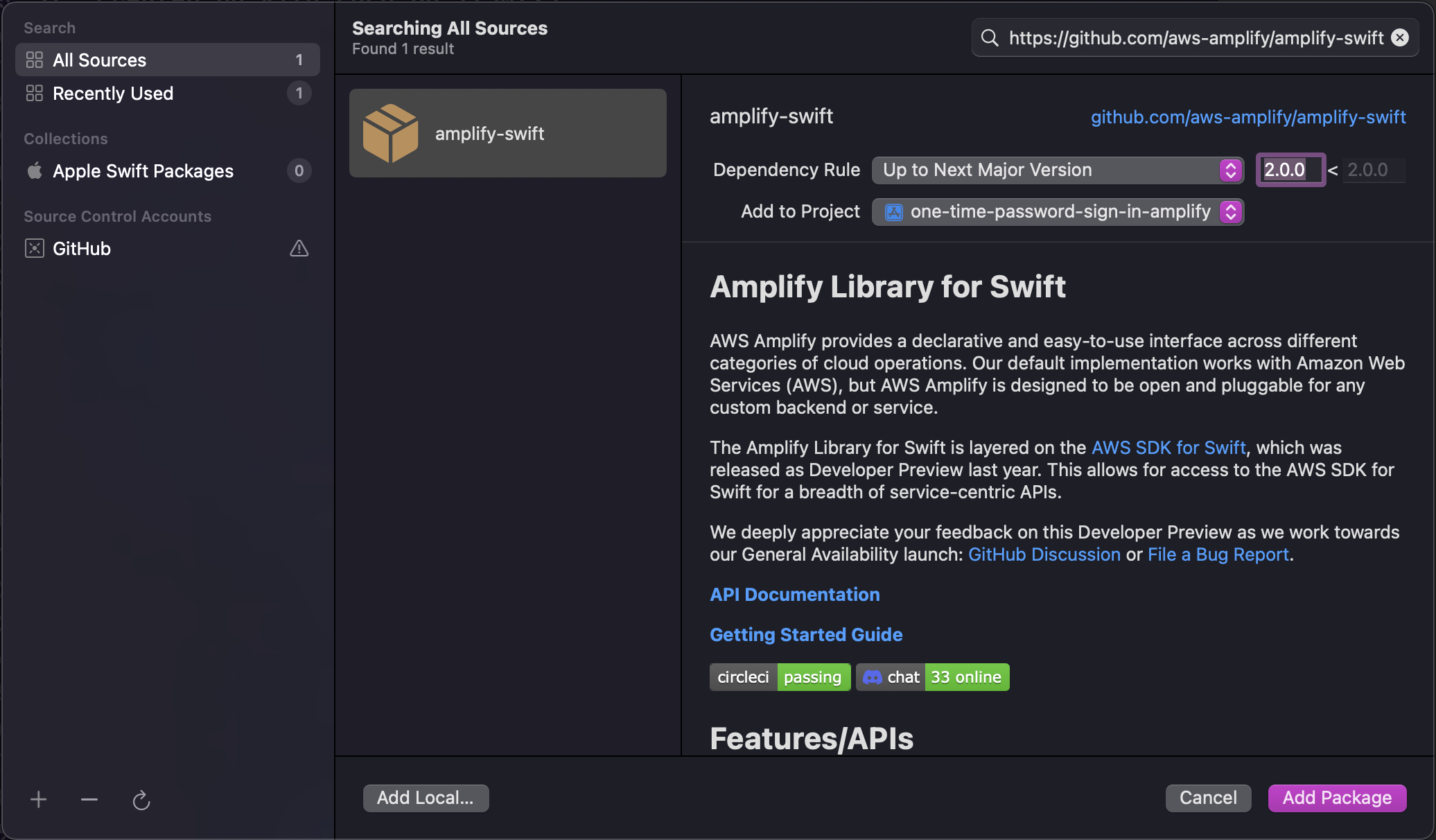Click the Discord chat badge

click(x=932, y=677)
